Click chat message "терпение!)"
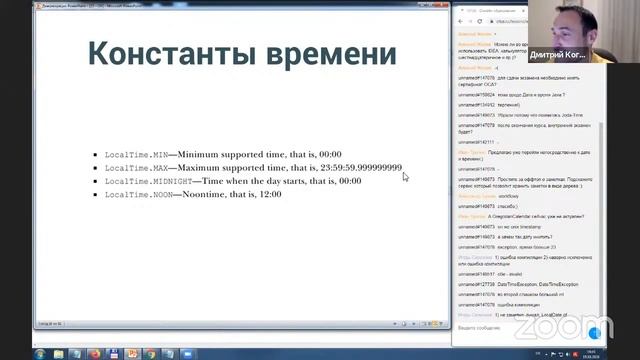640x360 pixels. 509,105
